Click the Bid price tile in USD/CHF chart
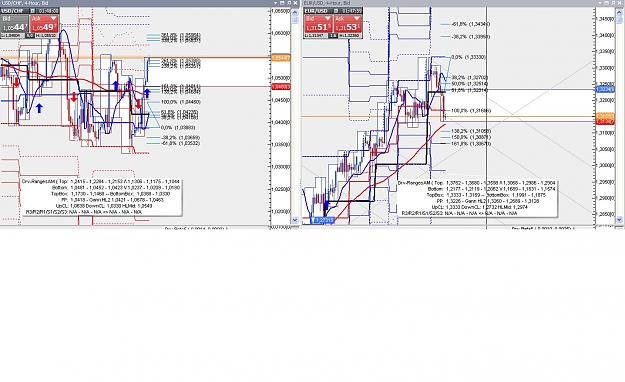Screen dimensions: 625x382 tap(15, 24)
